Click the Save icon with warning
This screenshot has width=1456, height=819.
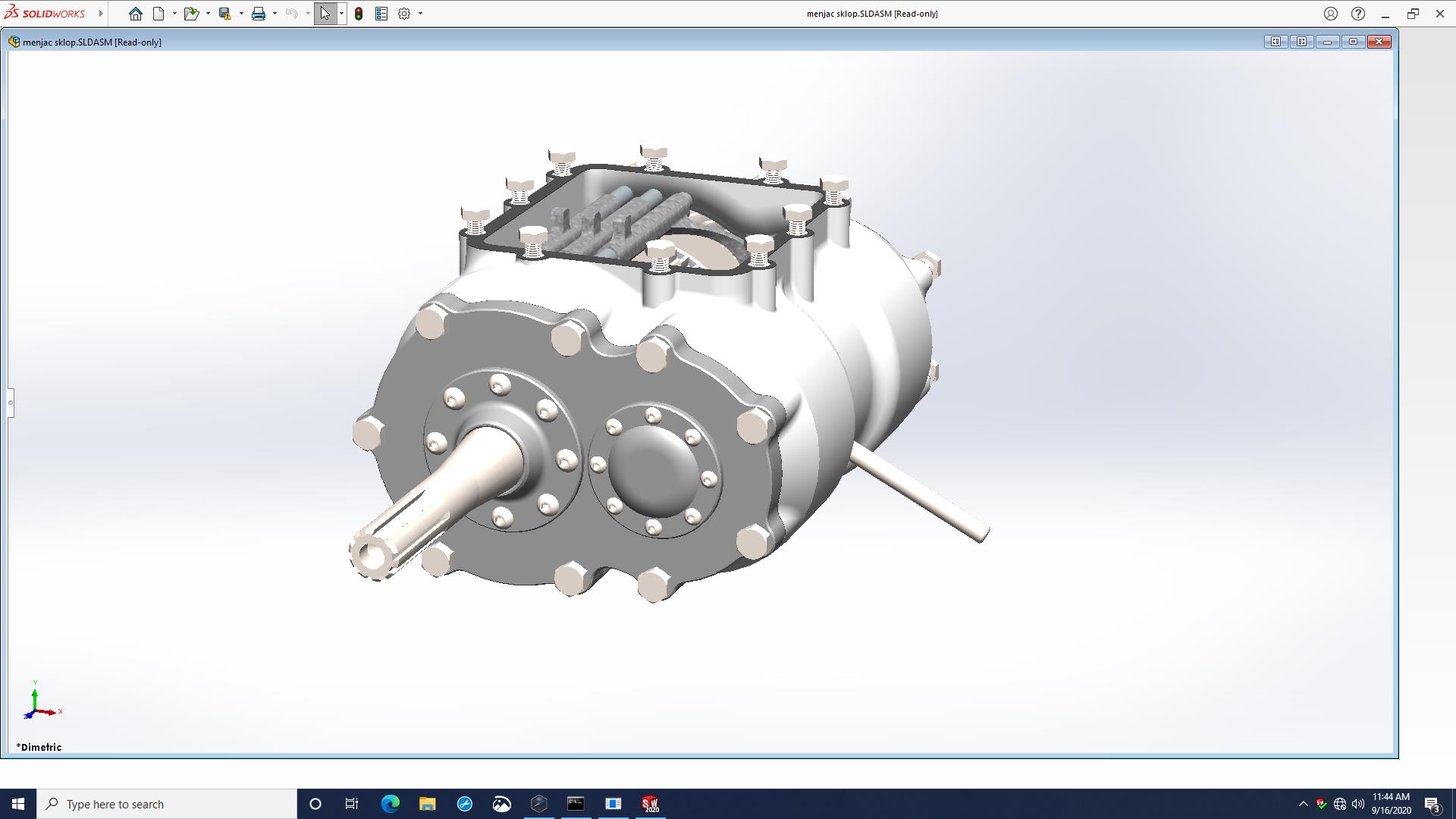(x=224, y=14)
